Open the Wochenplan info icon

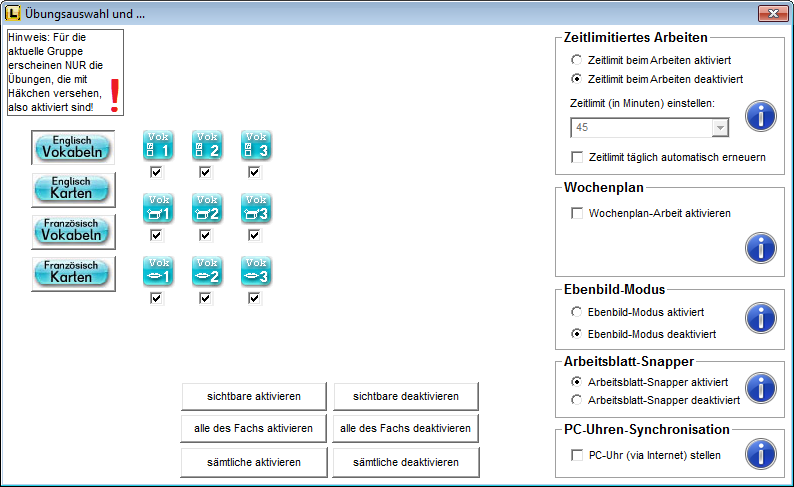[x=761, y=247]
